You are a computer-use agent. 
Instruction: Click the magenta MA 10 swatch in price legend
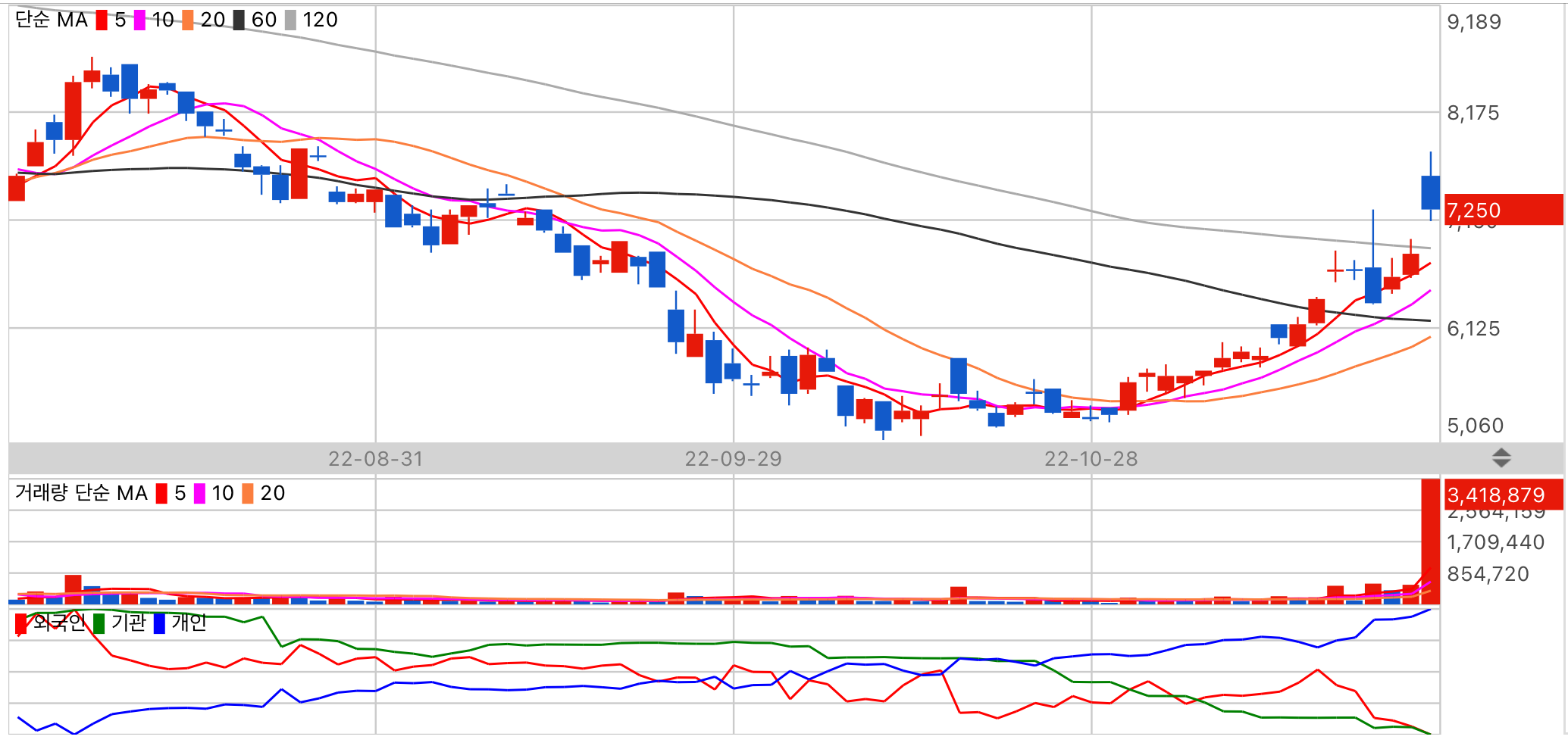(x=139, y=20)
